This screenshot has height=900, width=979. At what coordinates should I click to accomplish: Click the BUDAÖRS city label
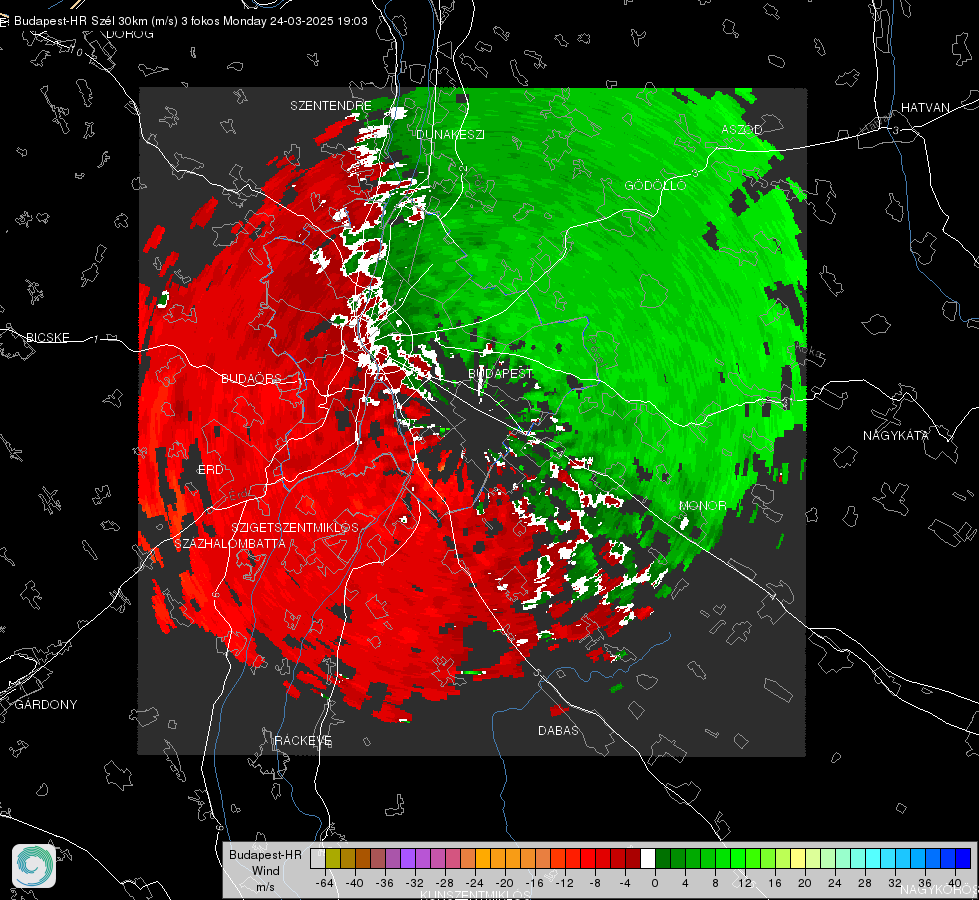click(x=252, y=378)
